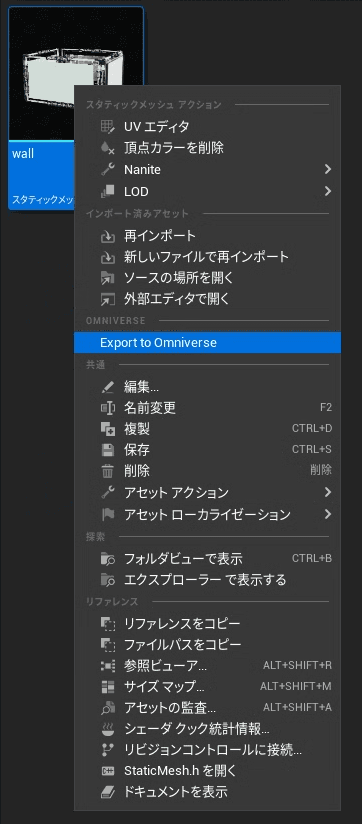362x824 pixels.
Task: Click the F2 shortcut next to 名前変更
Action: point(326,407)
